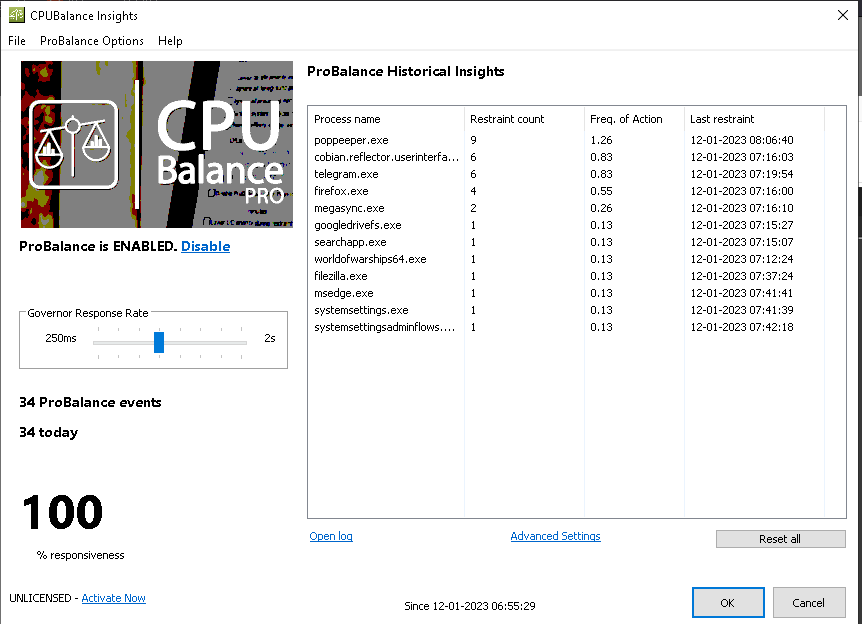Select the filezilla.exe row
This screenshot has width=862, height=624.
coord(566,277)
